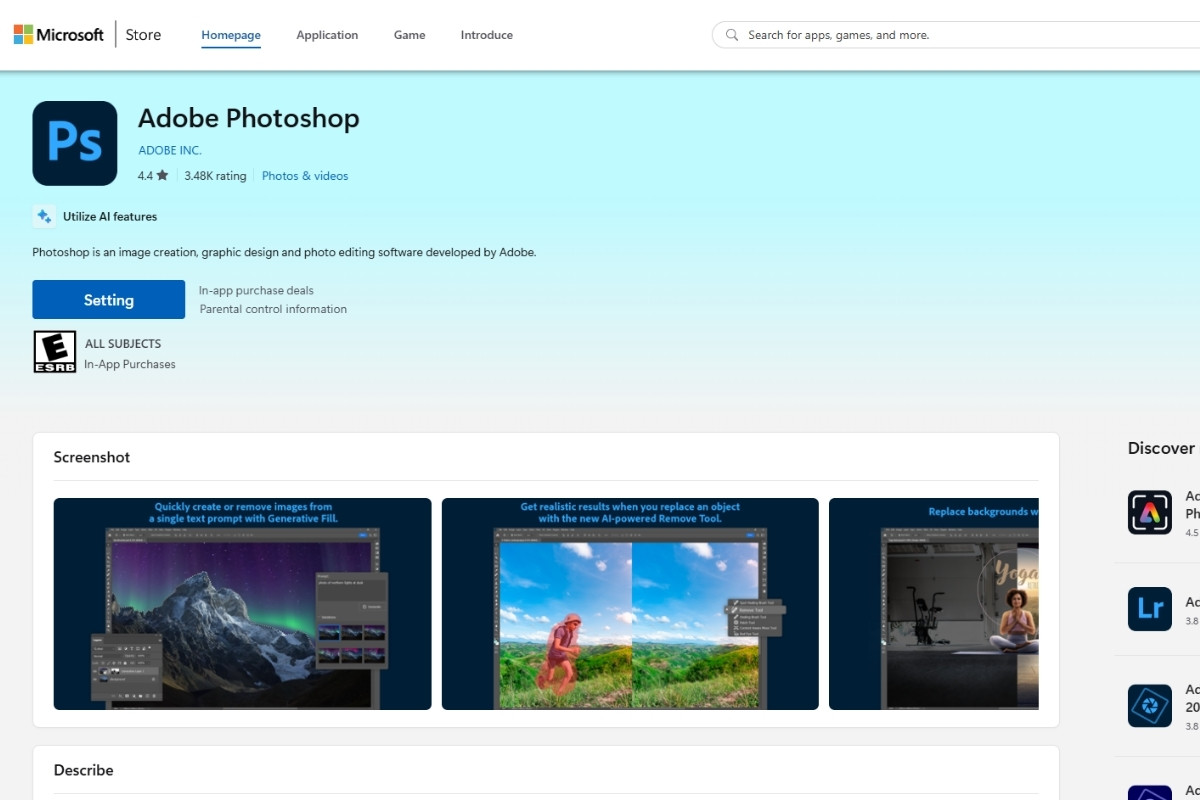Click the Microsoft logo in header

click(58, 35)
